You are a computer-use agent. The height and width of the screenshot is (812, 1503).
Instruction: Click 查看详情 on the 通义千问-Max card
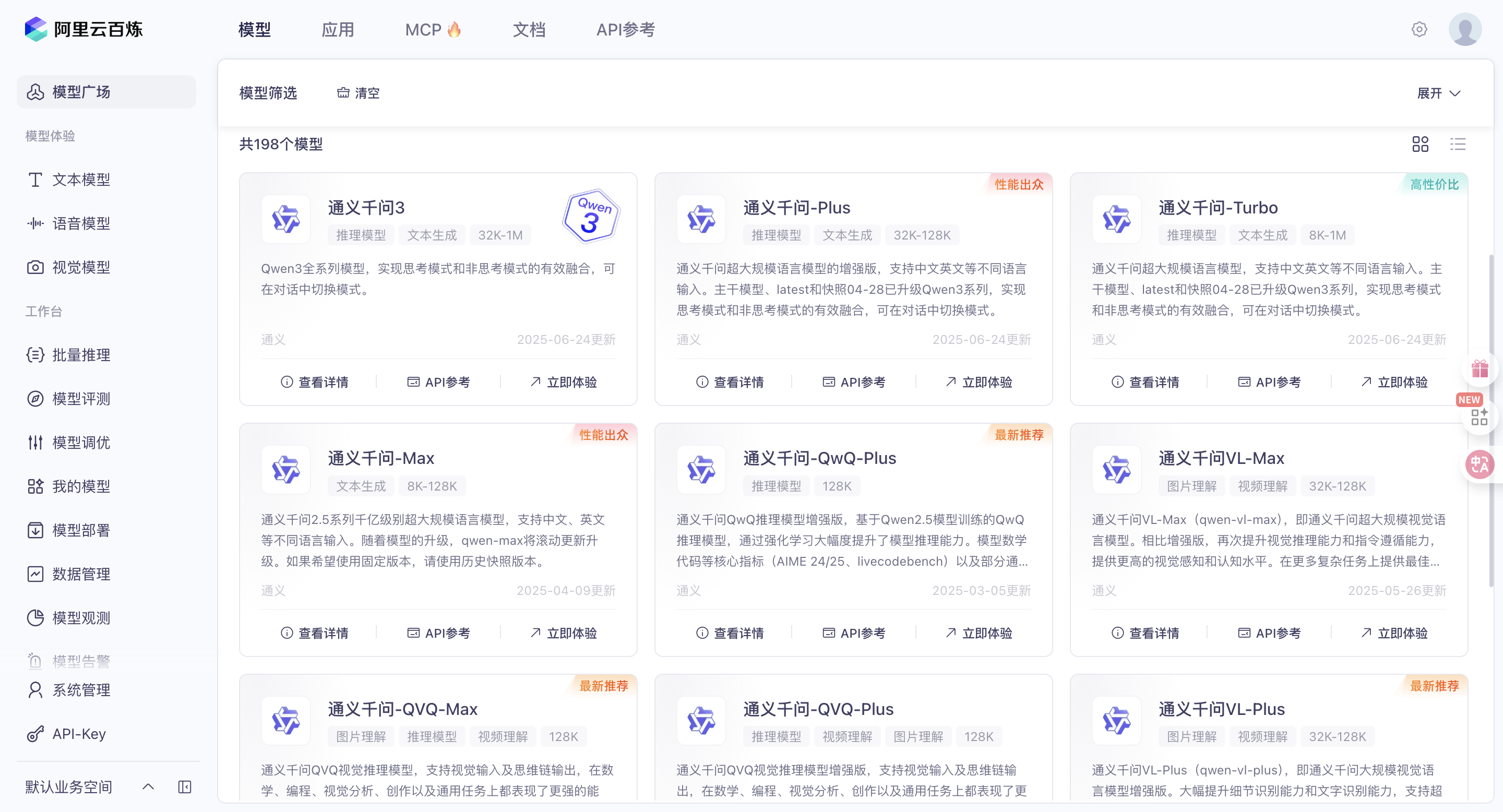(315, 633)
